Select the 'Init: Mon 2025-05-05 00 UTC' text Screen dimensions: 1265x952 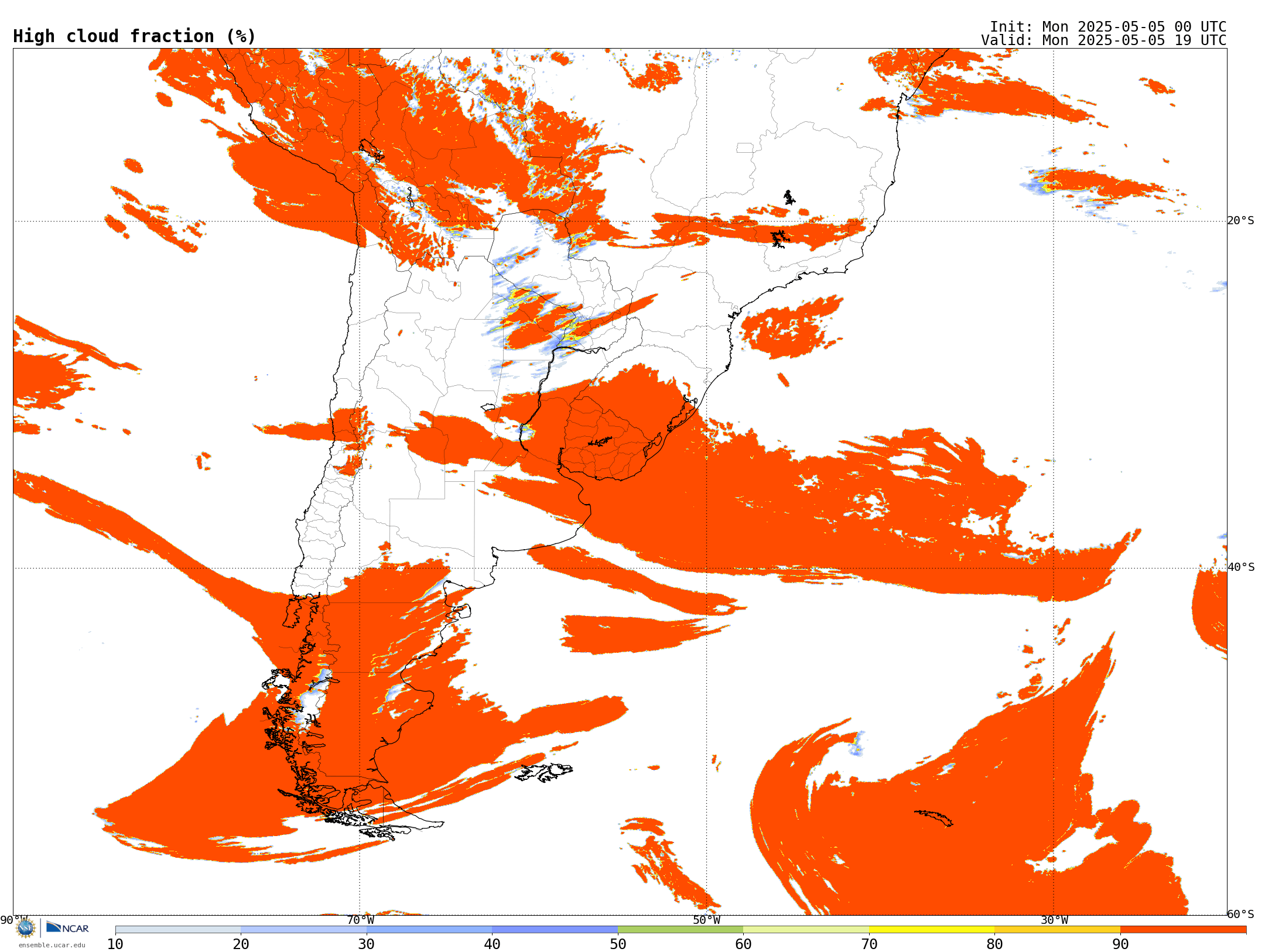1107,27
